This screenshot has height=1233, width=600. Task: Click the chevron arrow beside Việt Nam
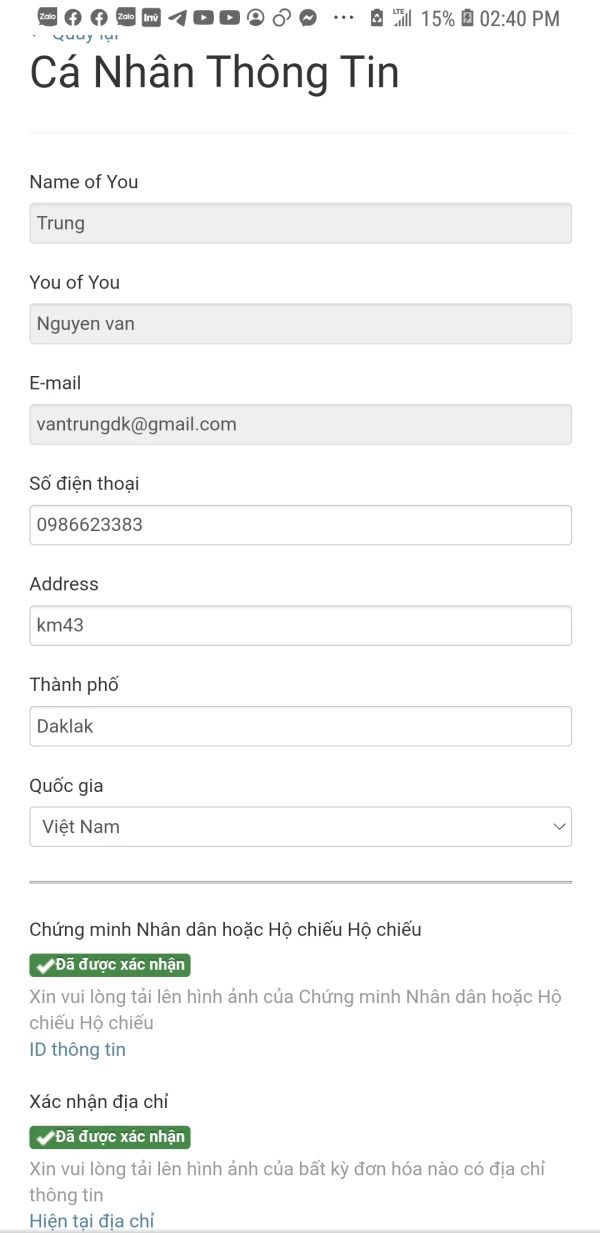pos(558,827)
